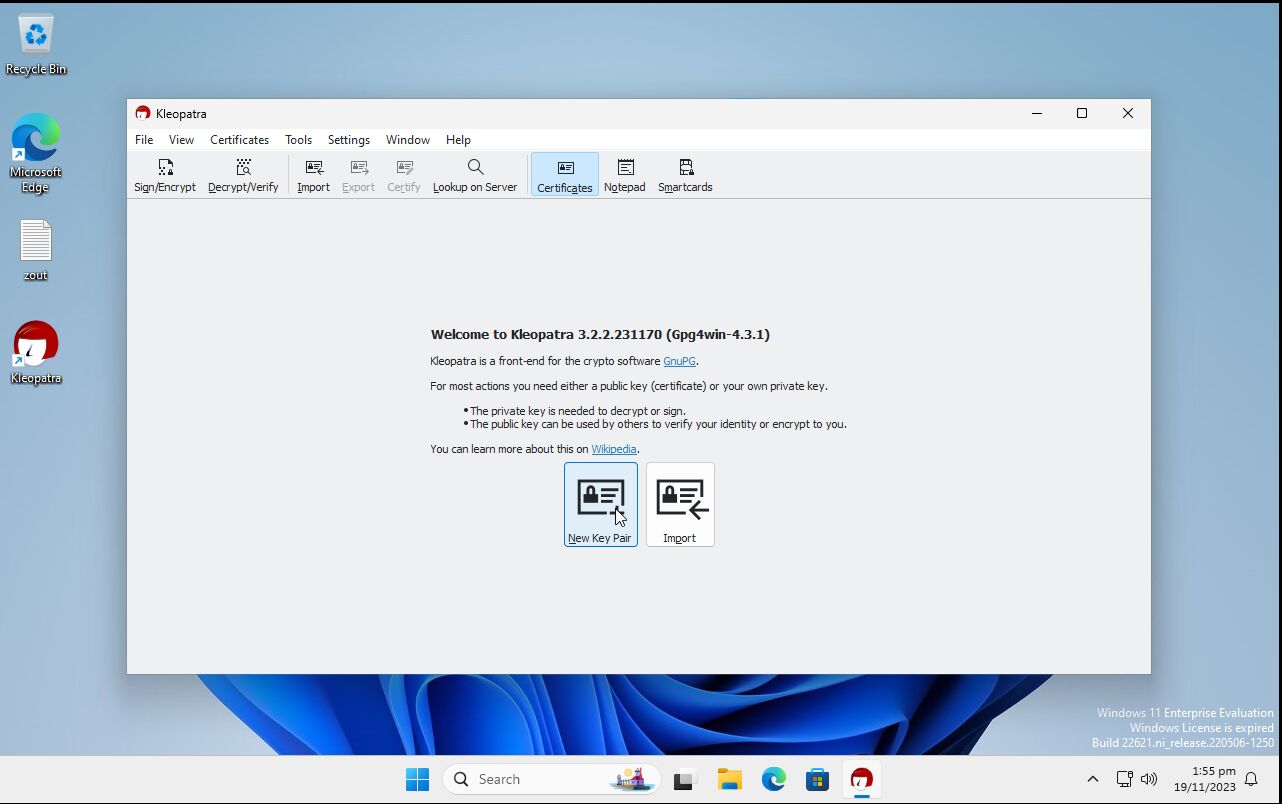
Task: Open the File menu
Action: 144,140
